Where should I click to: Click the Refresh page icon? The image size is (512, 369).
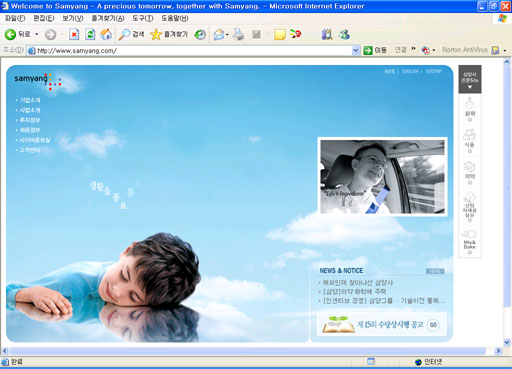(x=90, y=34)
